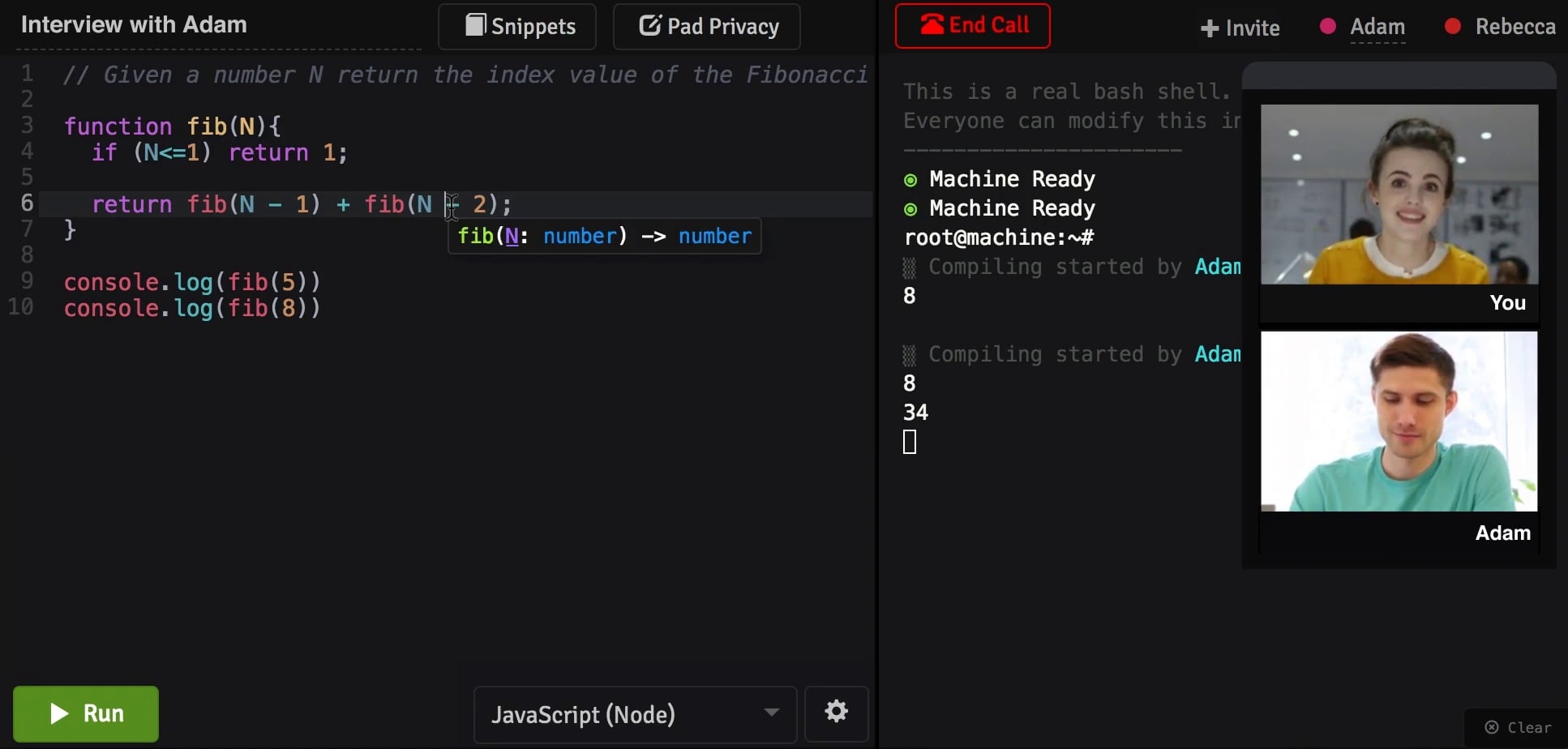Open the Pad Privacy settings
The height and width of the screenshot is (749, 1568).
(707, 27)
